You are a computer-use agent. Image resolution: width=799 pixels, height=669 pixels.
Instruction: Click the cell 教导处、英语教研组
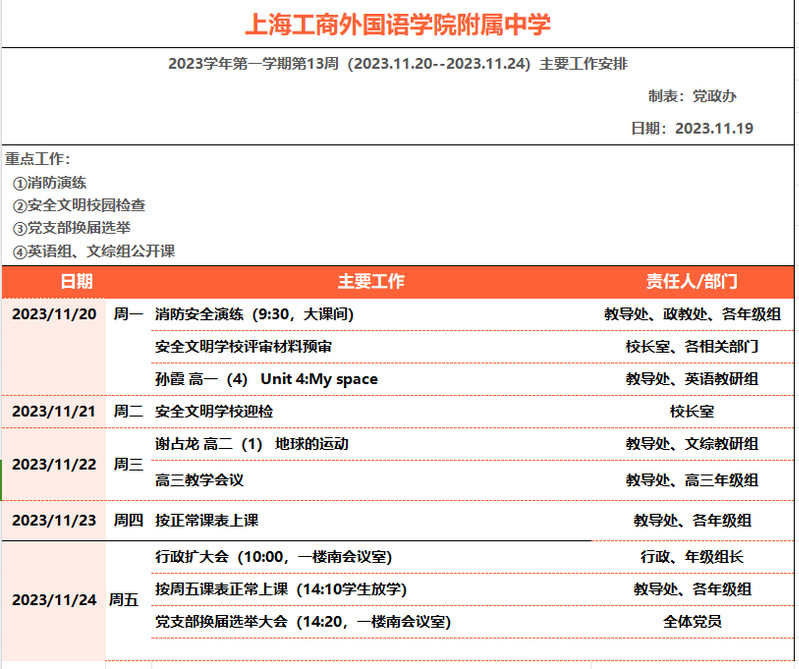point(692,379)
